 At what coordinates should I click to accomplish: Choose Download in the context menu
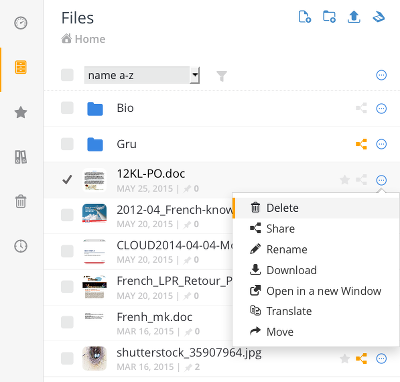pos(316,270)
